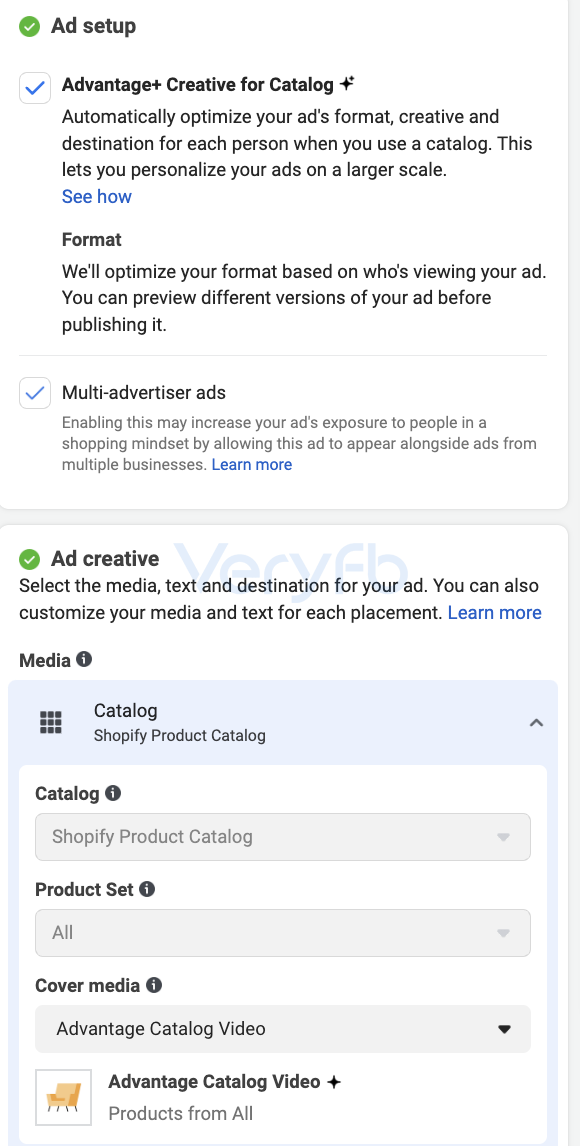Click the Catalog field info icon

pos(113,793)
